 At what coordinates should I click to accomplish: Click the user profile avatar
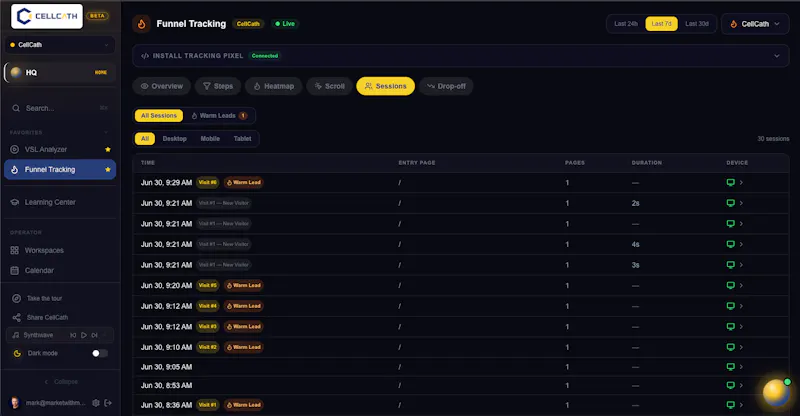(15, 403)
